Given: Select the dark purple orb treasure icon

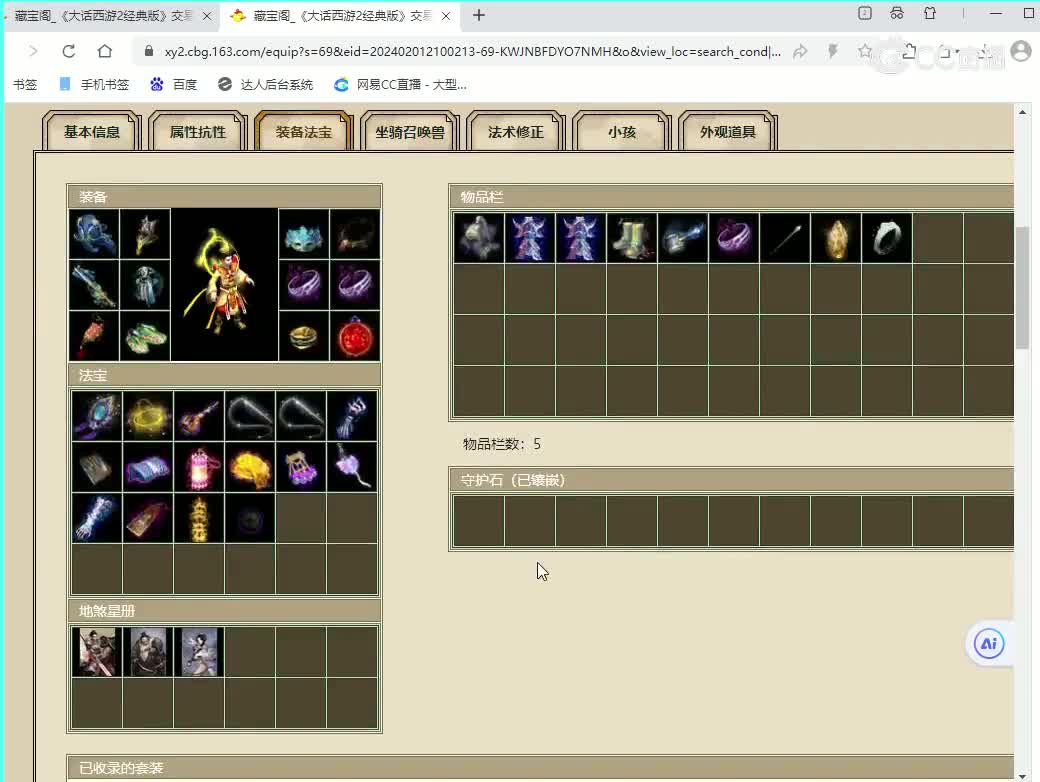Looking at the screenshot, I should (250, 518).
